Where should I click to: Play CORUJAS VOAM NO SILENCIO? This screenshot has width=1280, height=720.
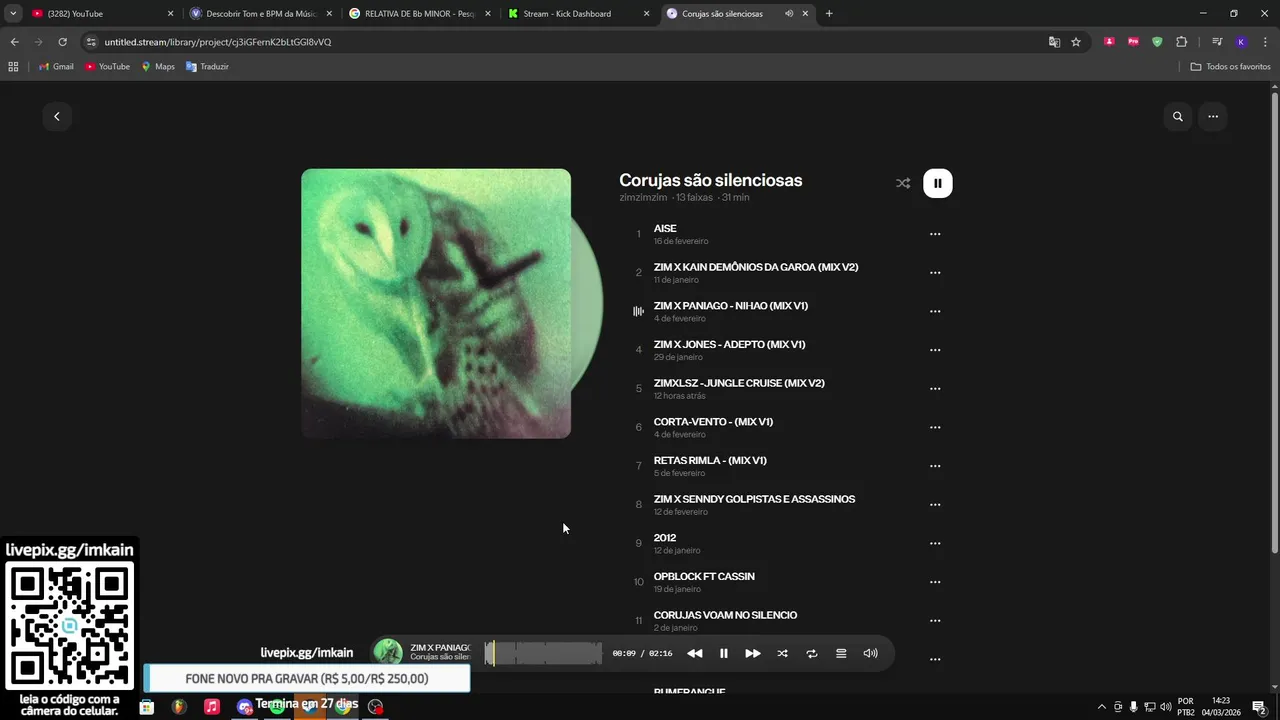point(725,615)
